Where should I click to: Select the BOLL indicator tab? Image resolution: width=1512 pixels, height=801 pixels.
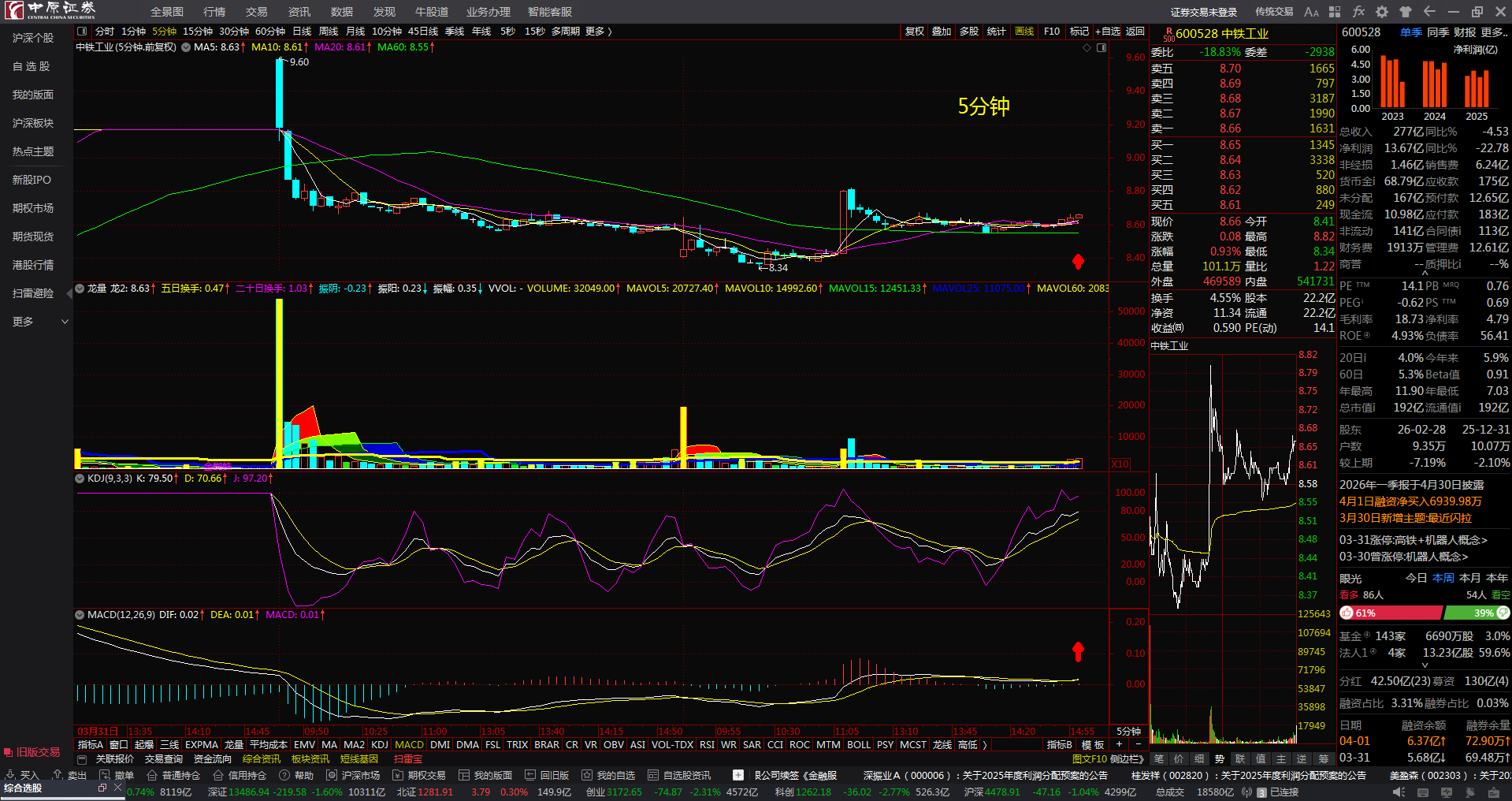(859, 745)
